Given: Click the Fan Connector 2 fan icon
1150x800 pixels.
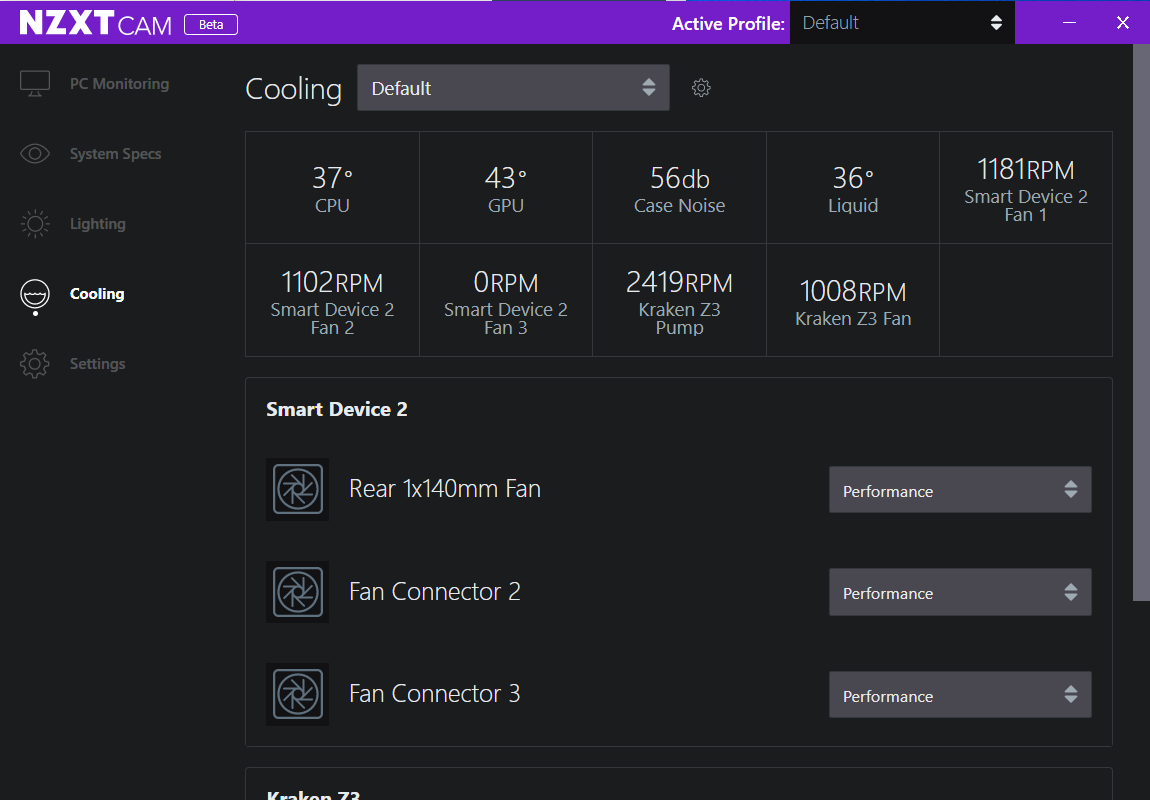Looking at the screenshot, I should tap(297, 592).
